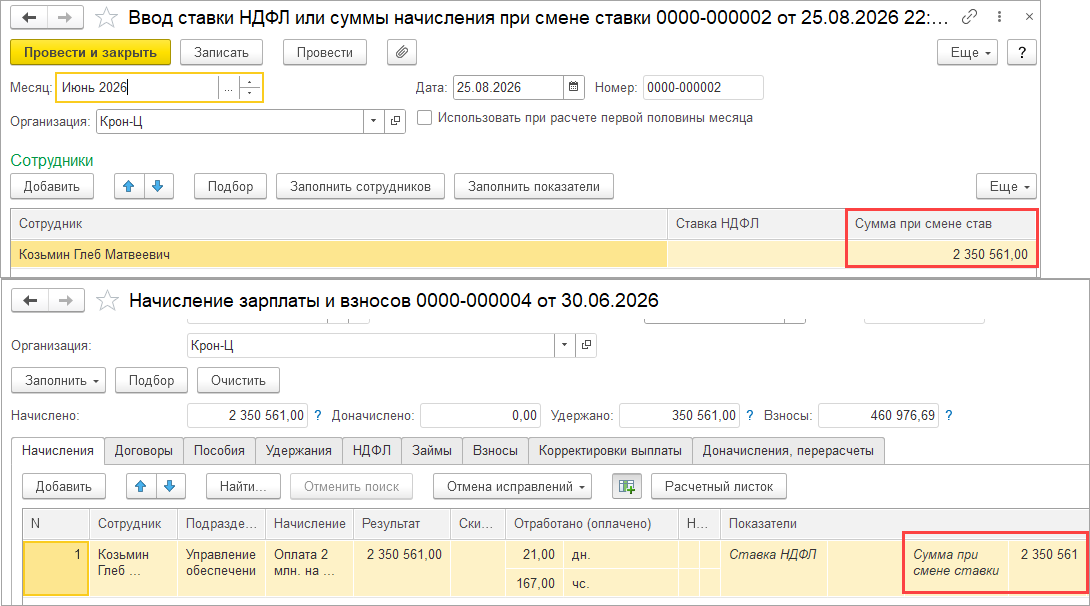Viewport: 1090px width, 606px height.
Task: Toggle 'Использовать при расчете первой половины месяца'
Action: coord(424,117)
